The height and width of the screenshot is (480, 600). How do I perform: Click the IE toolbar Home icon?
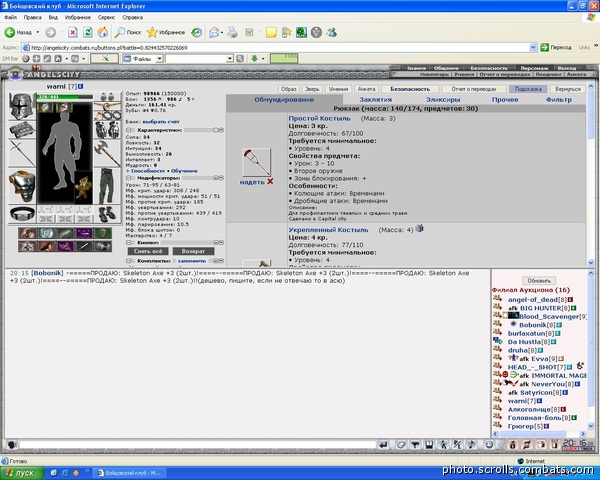tap(103, 33)
